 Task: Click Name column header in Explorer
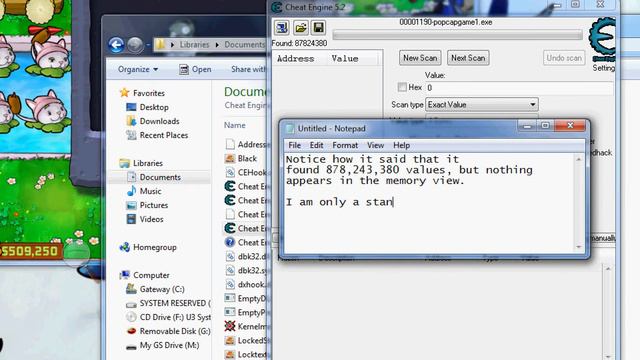point(235,125)
